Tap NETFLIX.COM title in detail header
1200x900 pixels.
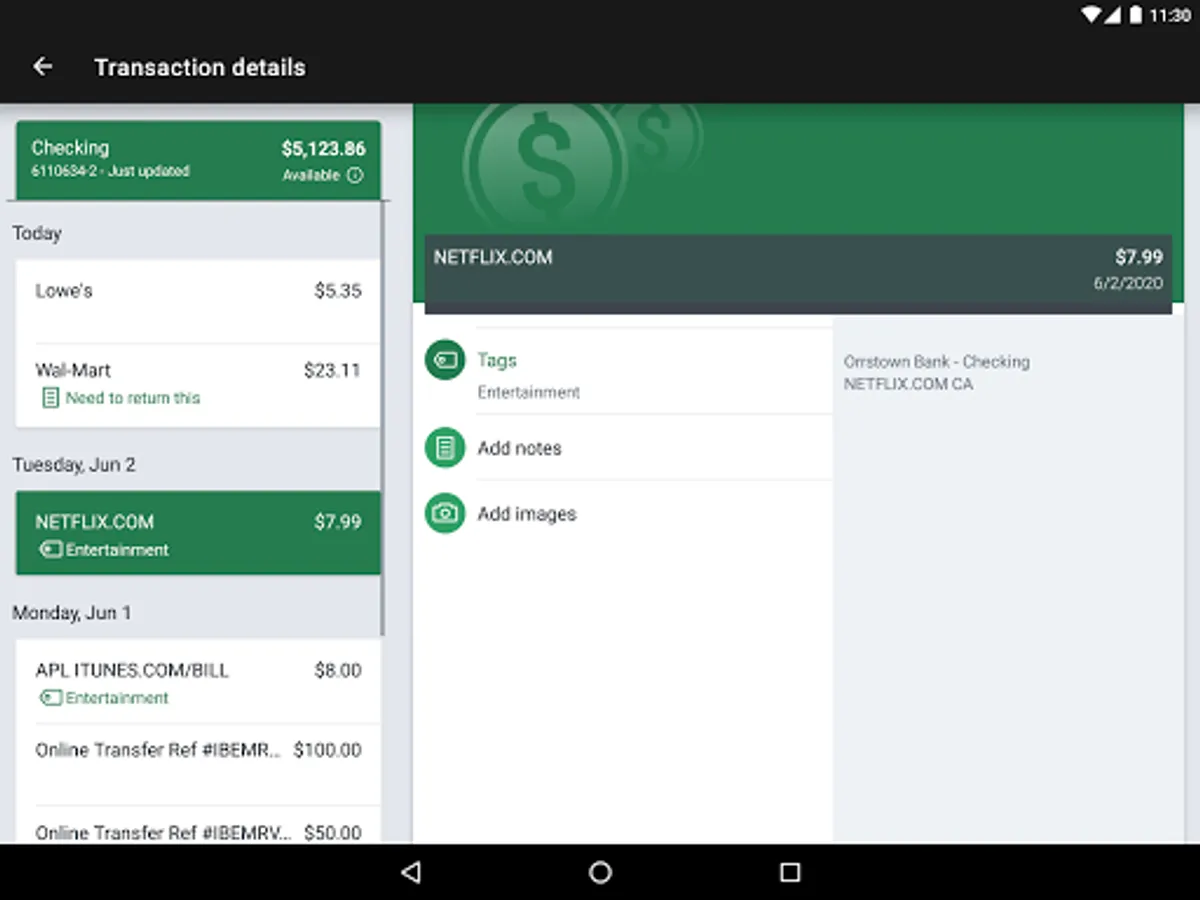tap(493, 257)
